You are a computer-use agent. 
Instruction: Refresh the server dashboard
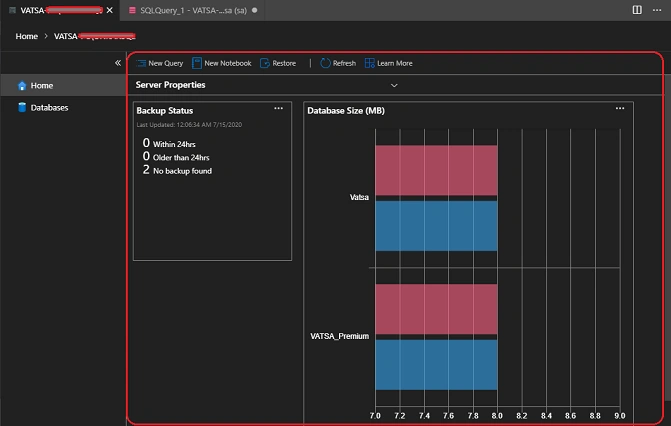(x=338, y=63)
